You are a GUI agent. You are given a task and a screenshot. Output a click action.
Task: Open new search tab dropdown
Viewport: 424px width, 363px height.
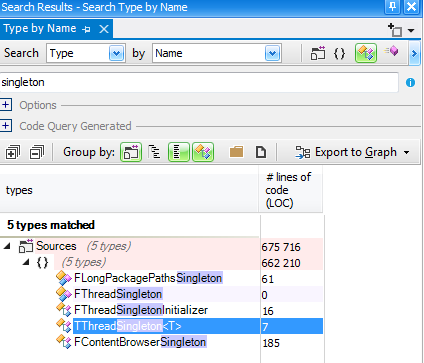411,31
